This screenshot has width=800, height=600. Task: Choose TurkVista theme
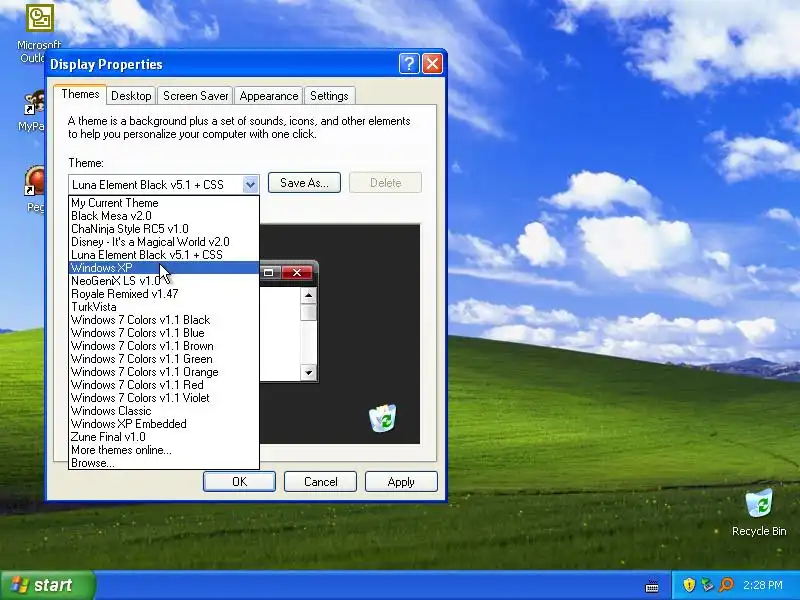[164, 307]
